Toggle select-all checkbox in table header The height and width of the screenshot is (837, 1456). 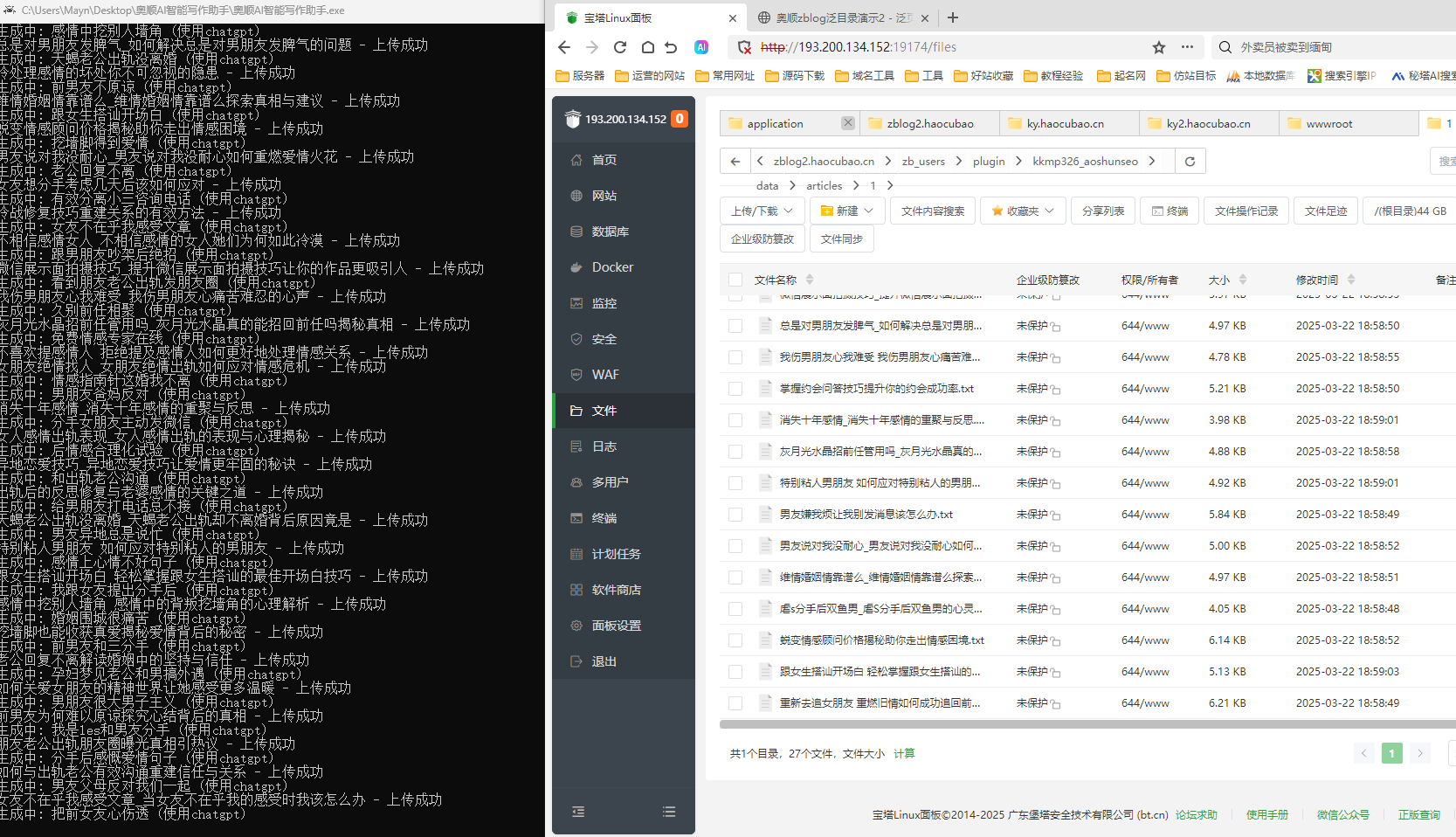coord(735,280)
